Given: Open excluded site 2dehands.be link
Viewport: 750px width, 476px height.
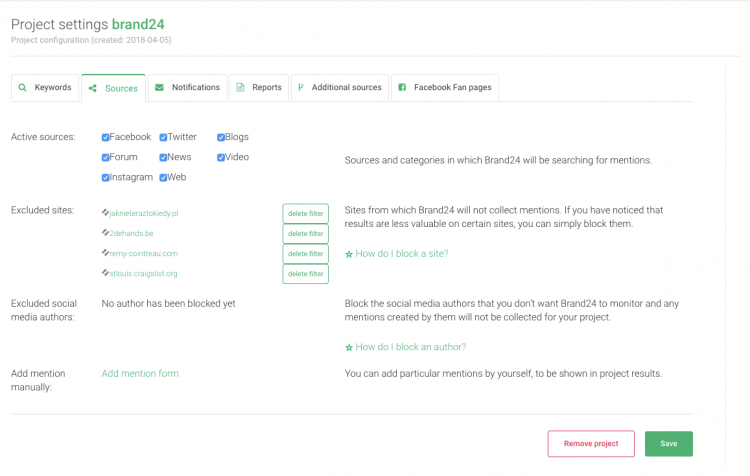Looking at the screenshot, I should tap(132, 233).
